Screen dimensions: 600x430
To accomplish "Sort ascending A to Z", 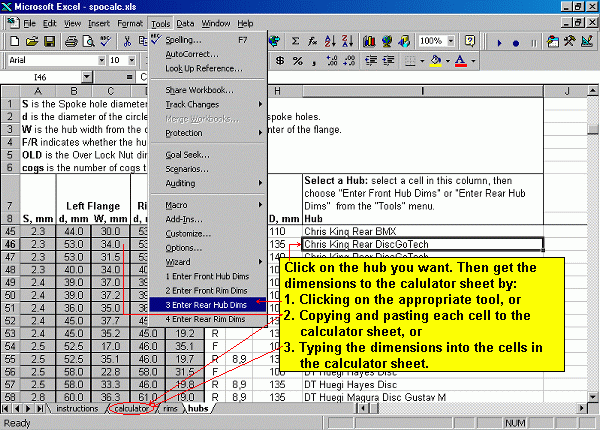I will [330, 41].
